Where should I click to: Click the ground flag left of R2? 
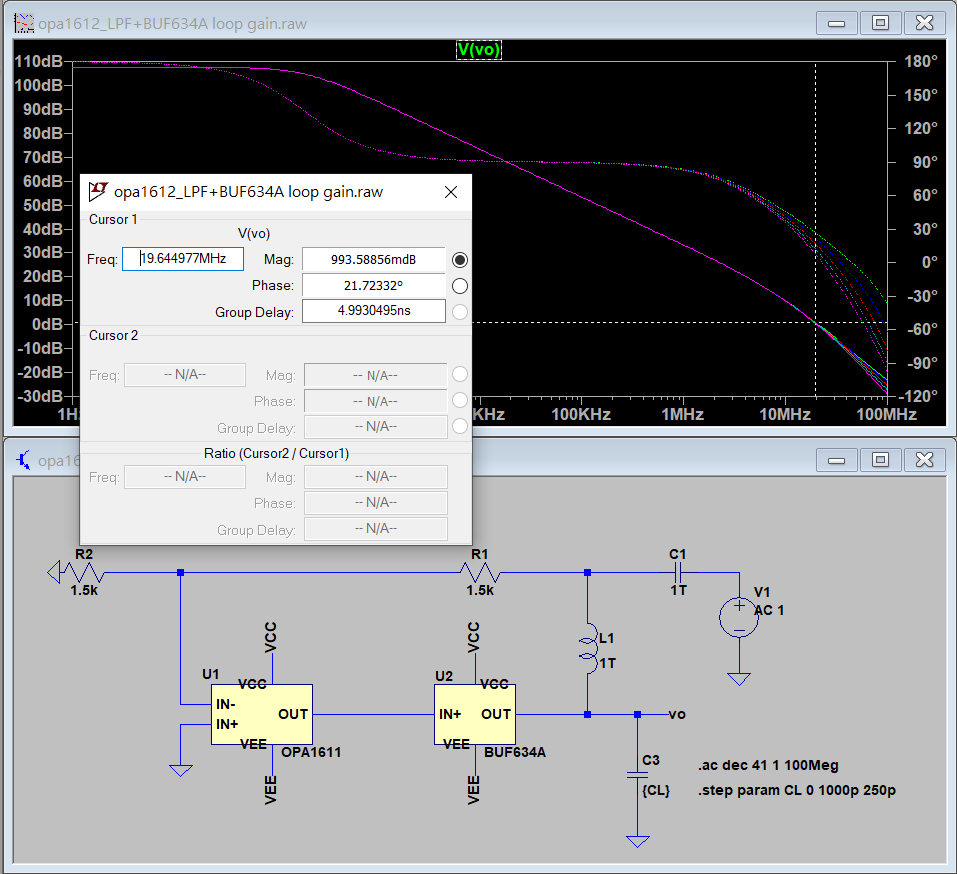pos(54,572)
